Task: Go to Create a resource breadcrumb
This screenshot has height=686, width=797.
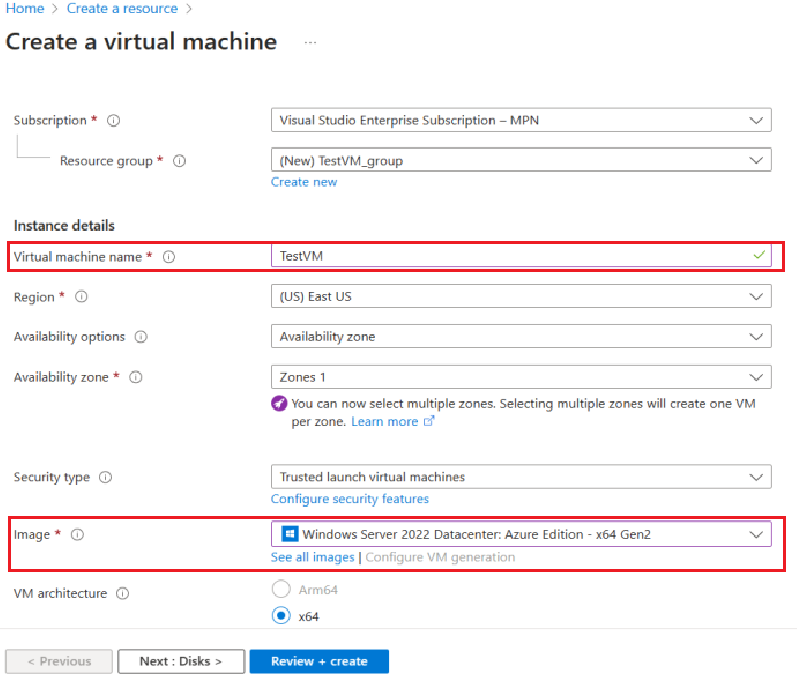Action: click(122, 8)
